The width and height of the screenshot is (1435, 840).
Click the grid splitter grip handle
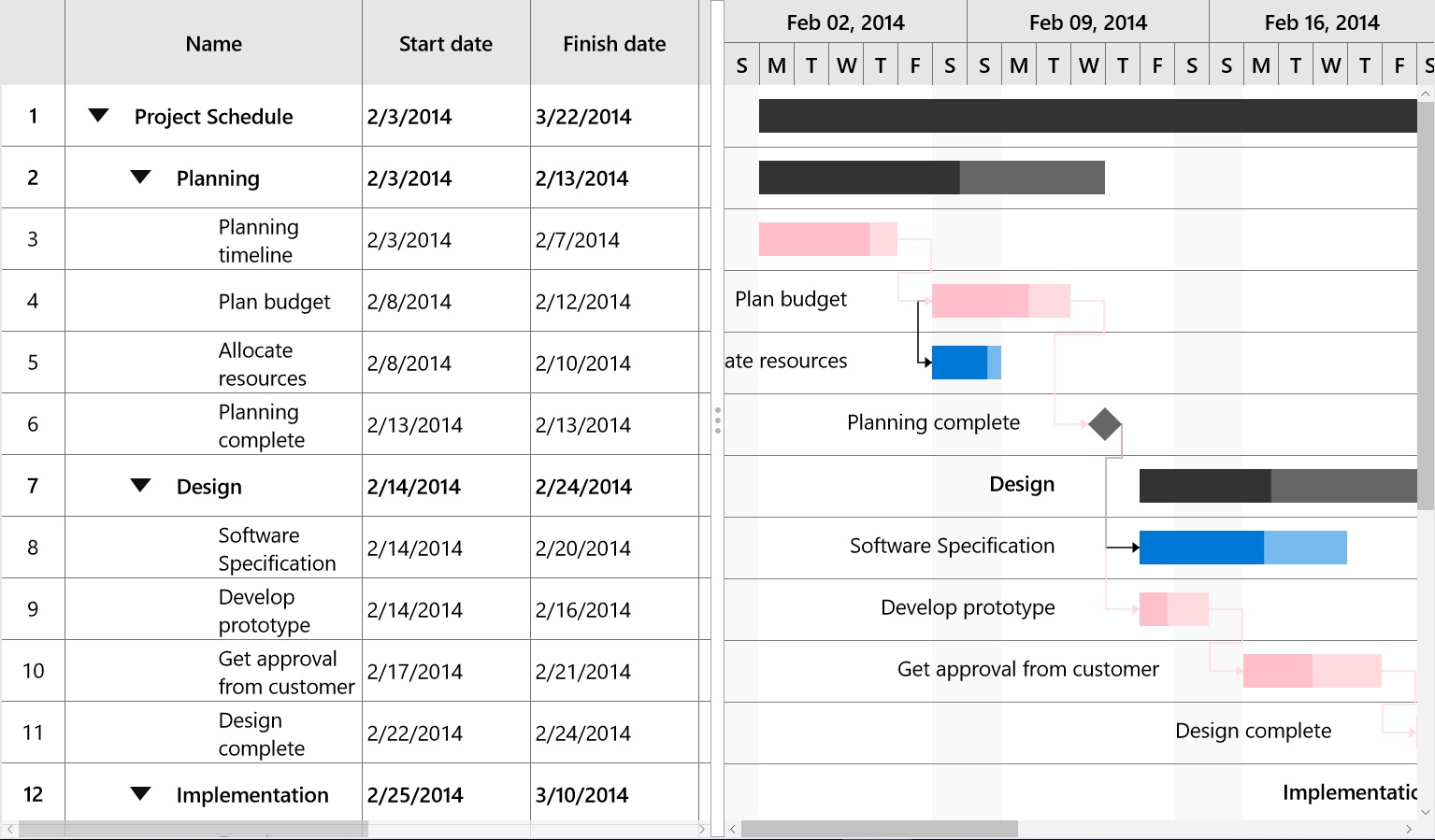tap(717, 420)
